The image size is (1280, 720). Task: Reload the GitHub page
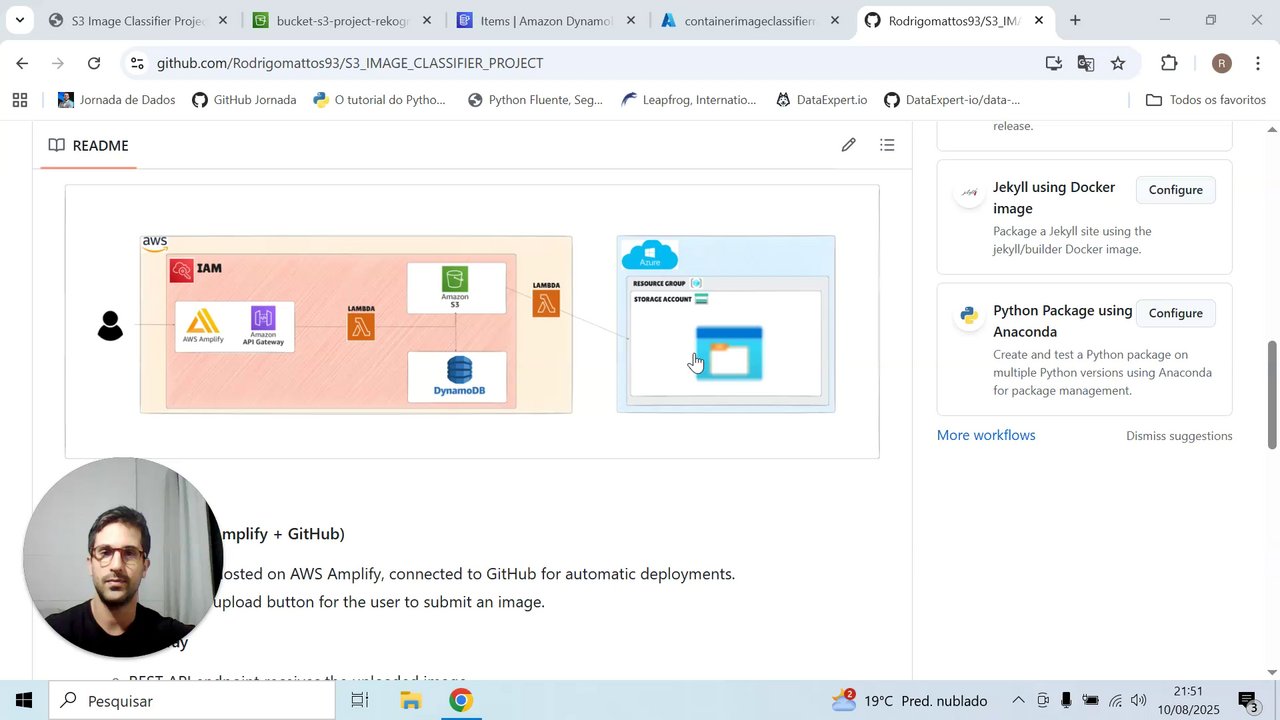(x=94, y=63)
